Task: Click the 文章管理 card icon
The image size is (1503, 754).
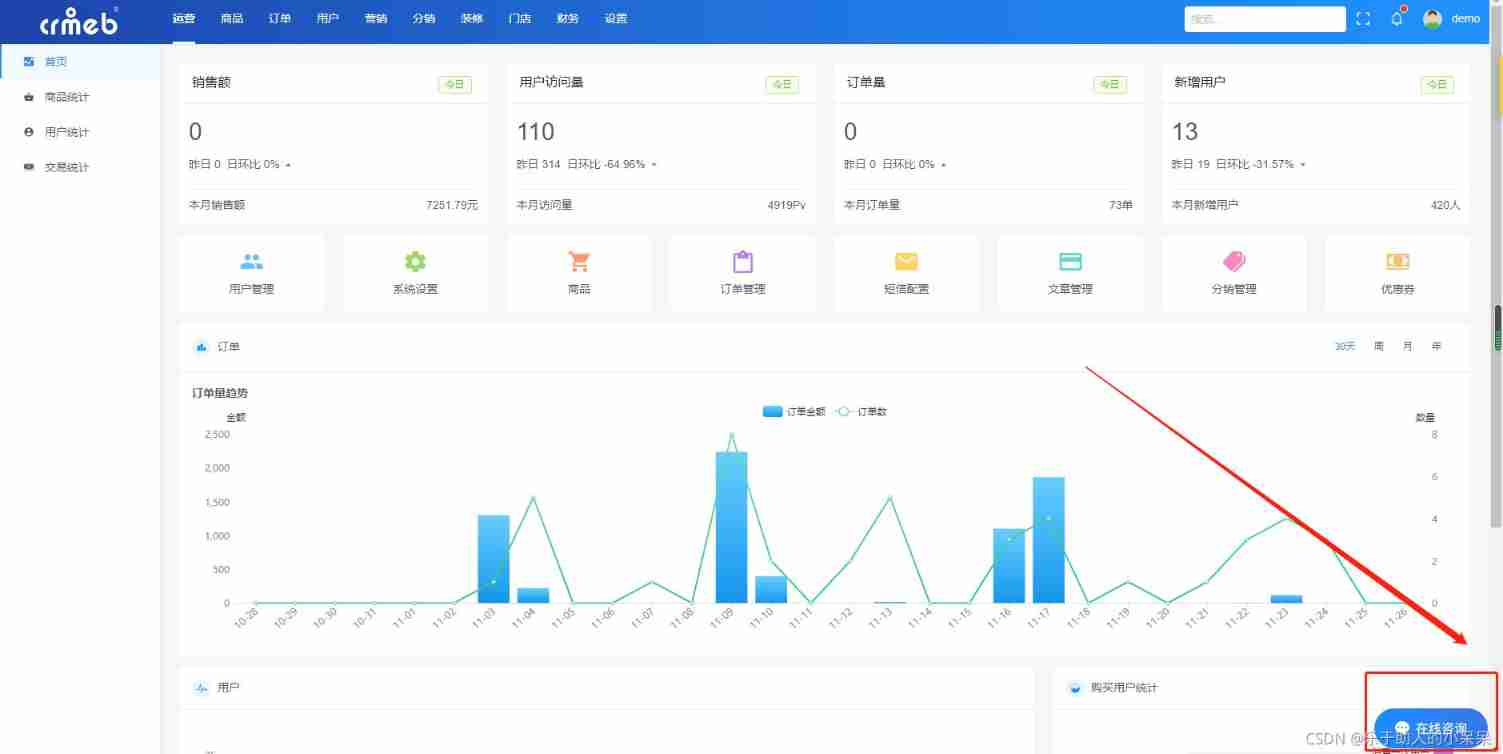Action: click(x=1070, y=263)
